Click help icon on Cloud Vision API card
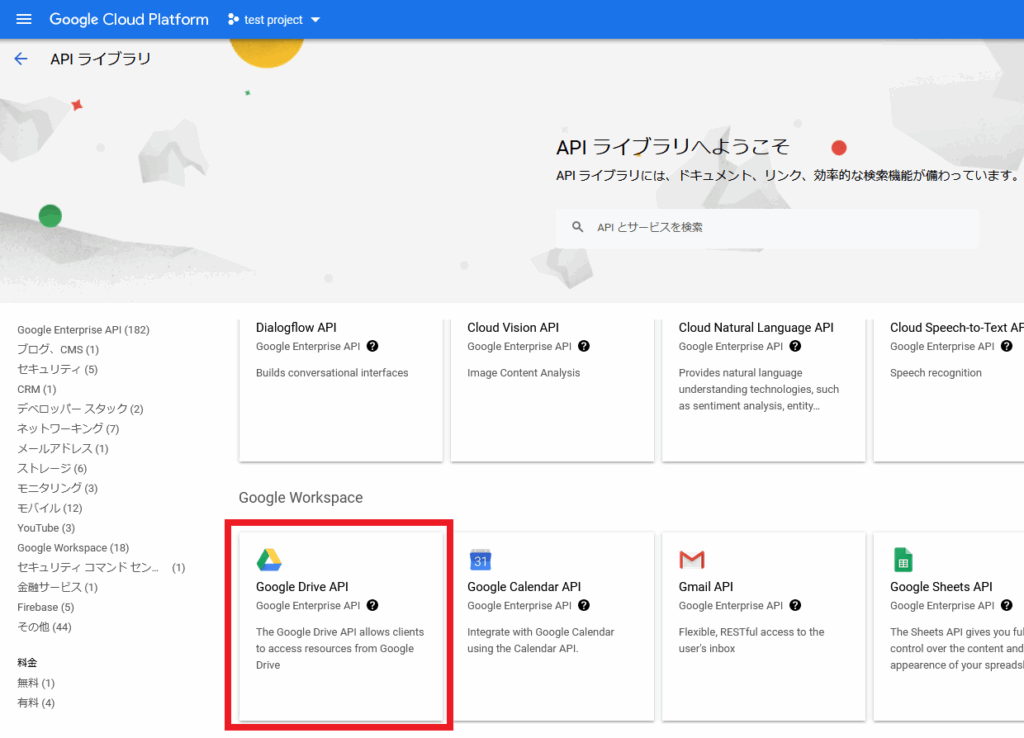1024x738 pixels. click(x=584, y=346)
